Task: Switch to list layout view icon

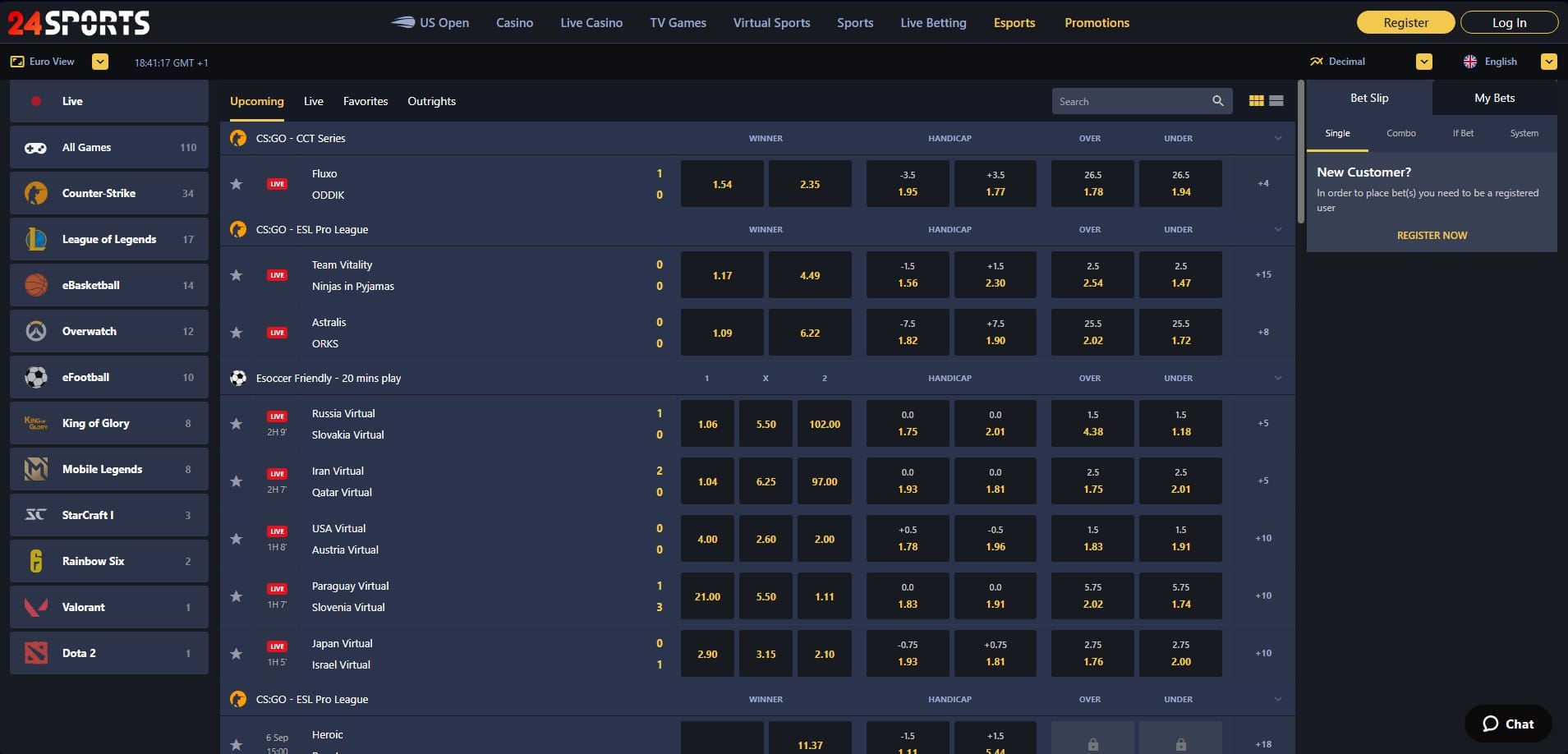Action: coord(1276,101)
